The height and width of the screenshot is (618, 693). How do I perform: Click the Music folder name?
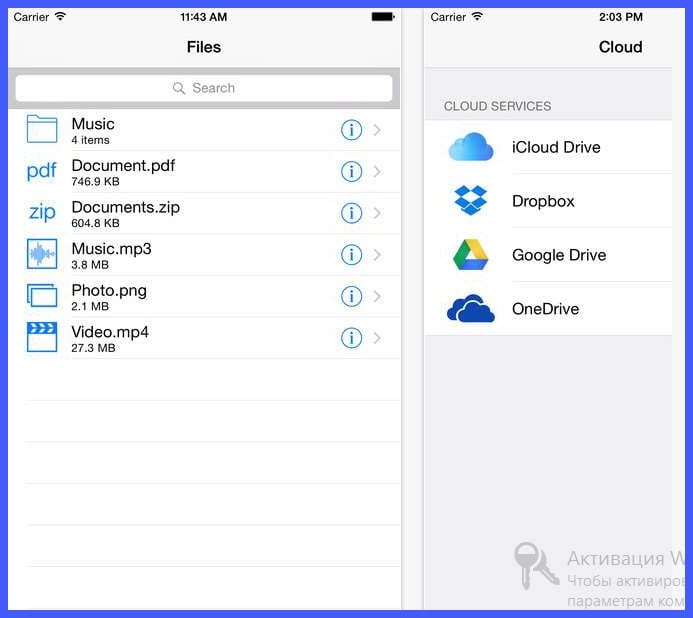tap(93, 124)
